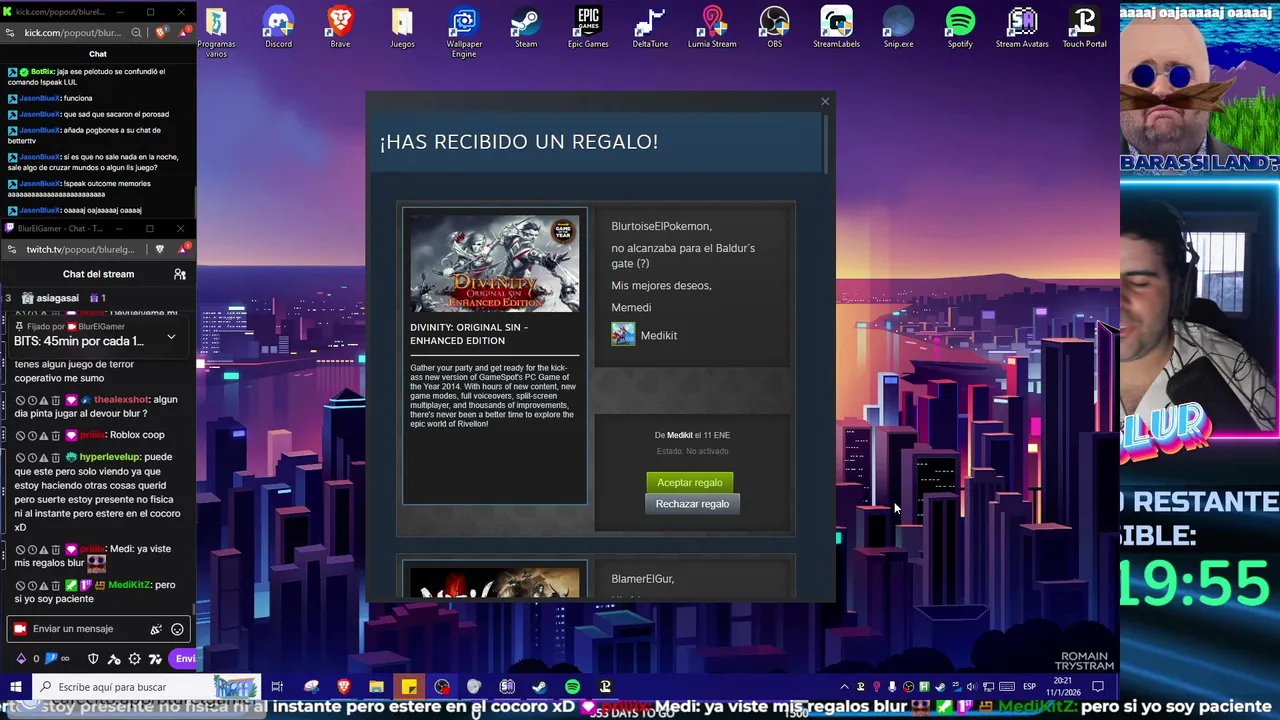Open the volume control in system tray

(971, 687)
